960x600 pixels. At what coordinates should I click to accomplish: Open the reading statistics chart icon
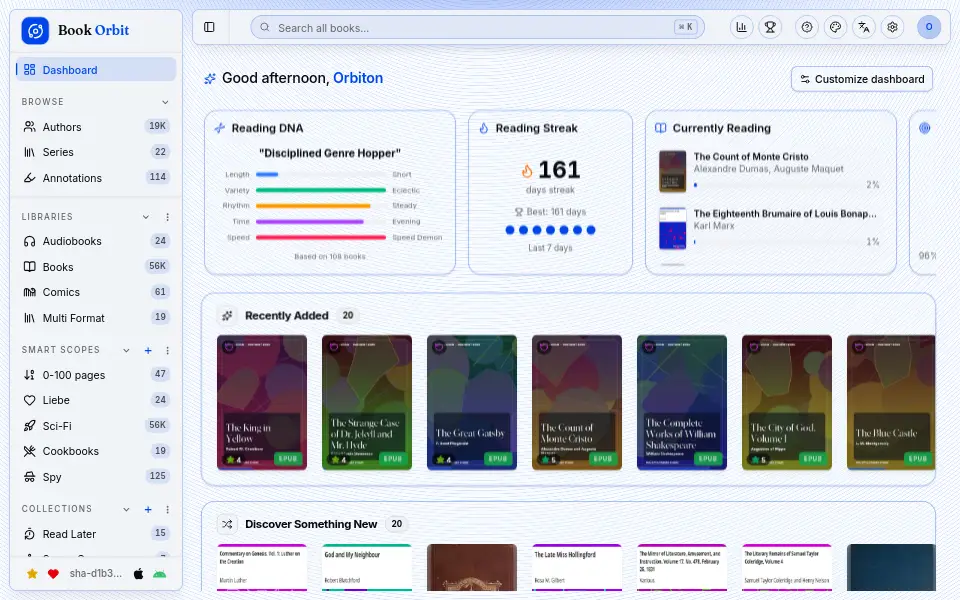click(741, 27)
